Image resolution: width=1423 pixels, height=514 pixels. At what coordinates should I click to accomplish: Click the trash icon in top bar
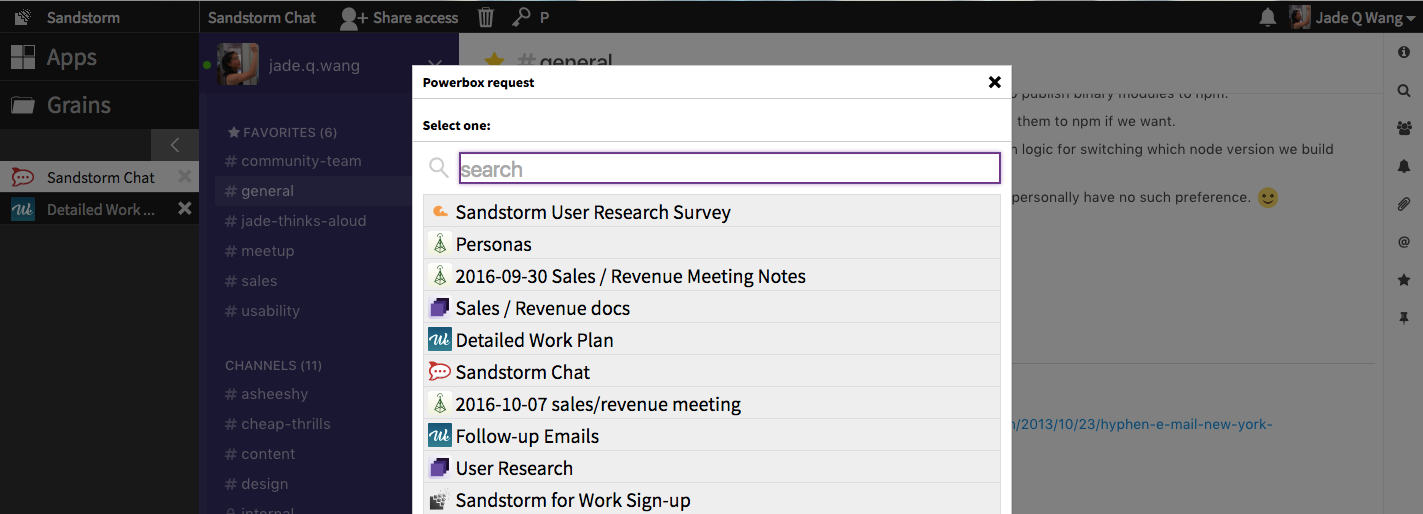coord(486,17)
